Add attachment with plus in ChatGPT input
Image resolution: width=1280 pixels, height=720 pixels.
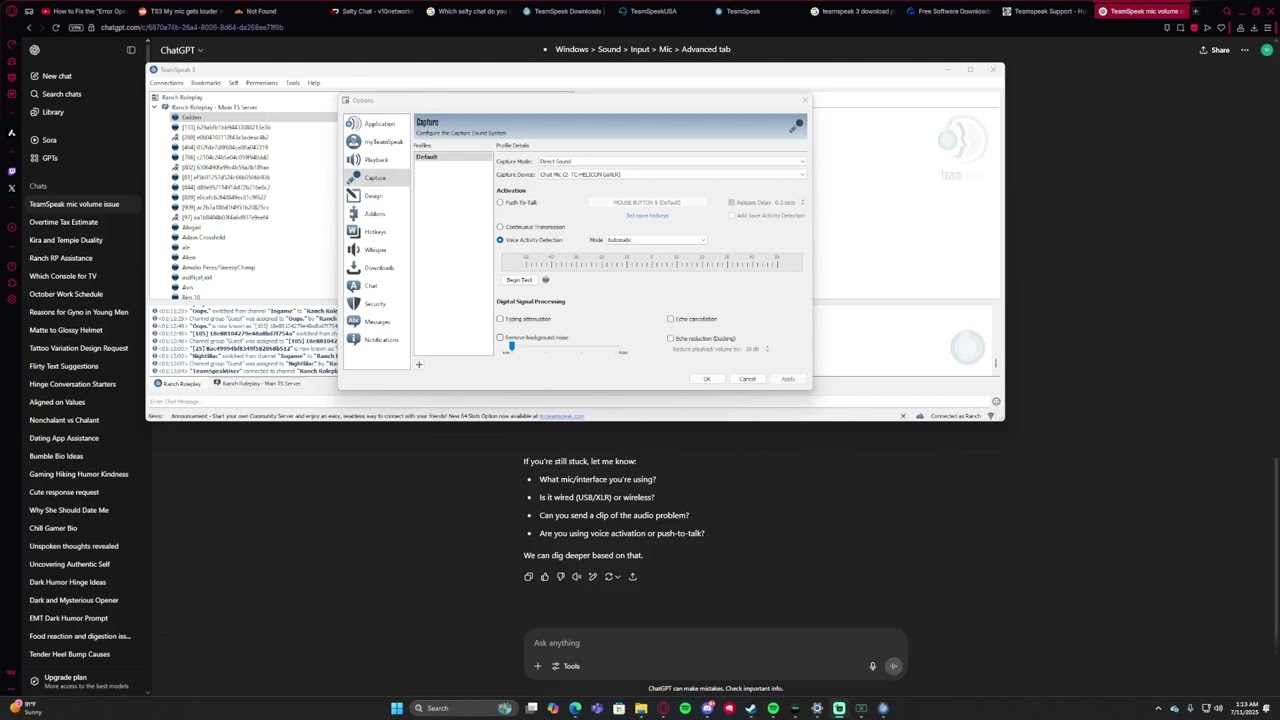[x=537, y=666]
